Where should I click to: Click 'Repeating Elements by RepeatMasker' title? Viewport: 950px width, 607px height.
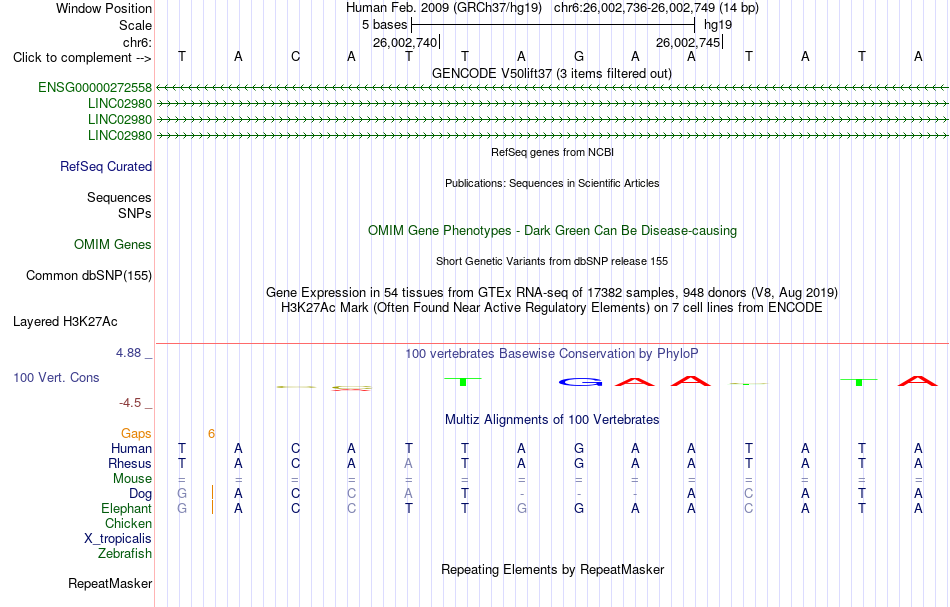point(552,570)
